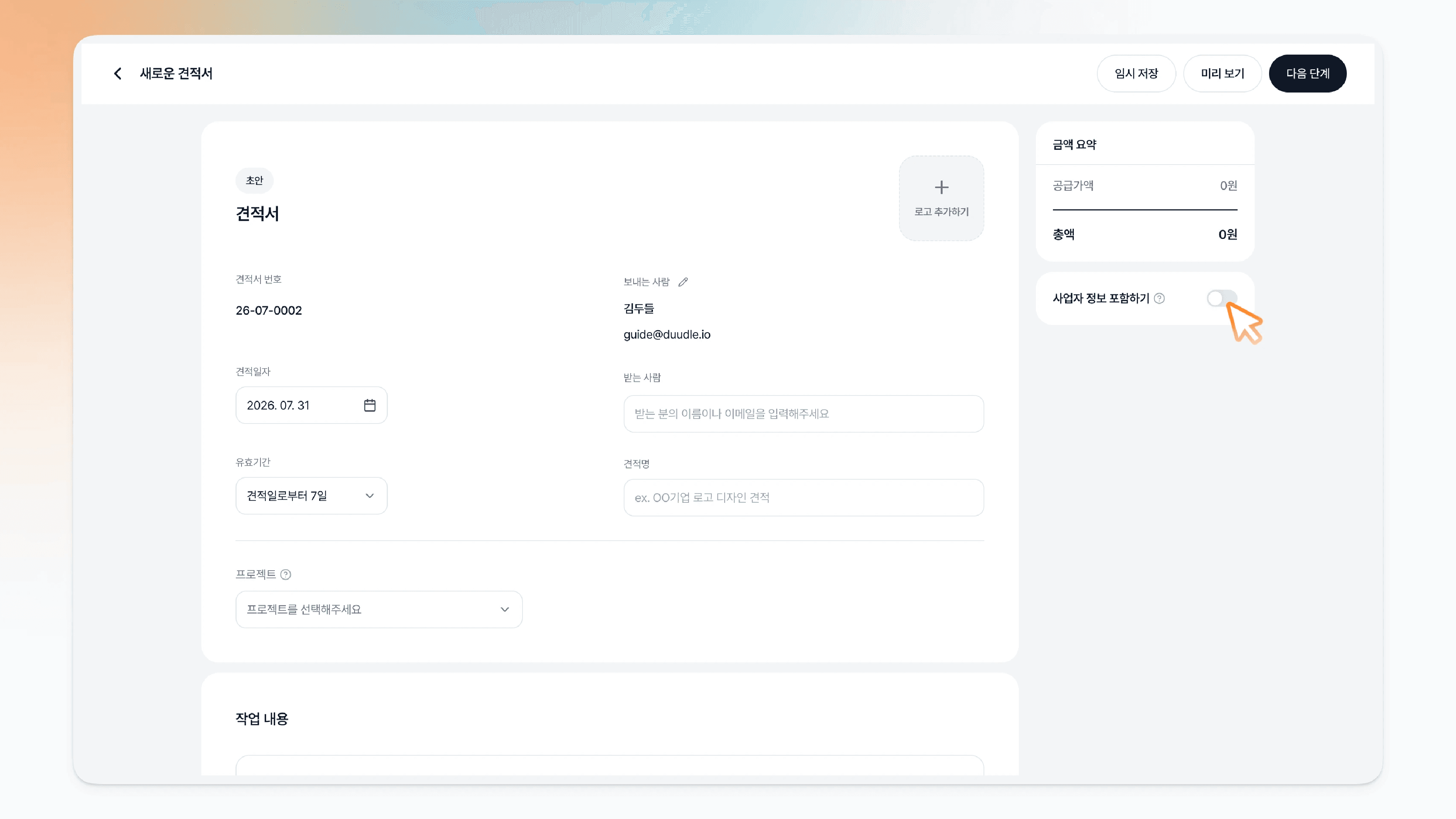Viewport: 1456px width, 819px height.
Task: Go back using the left arrow icon
Action: (118, 74)
